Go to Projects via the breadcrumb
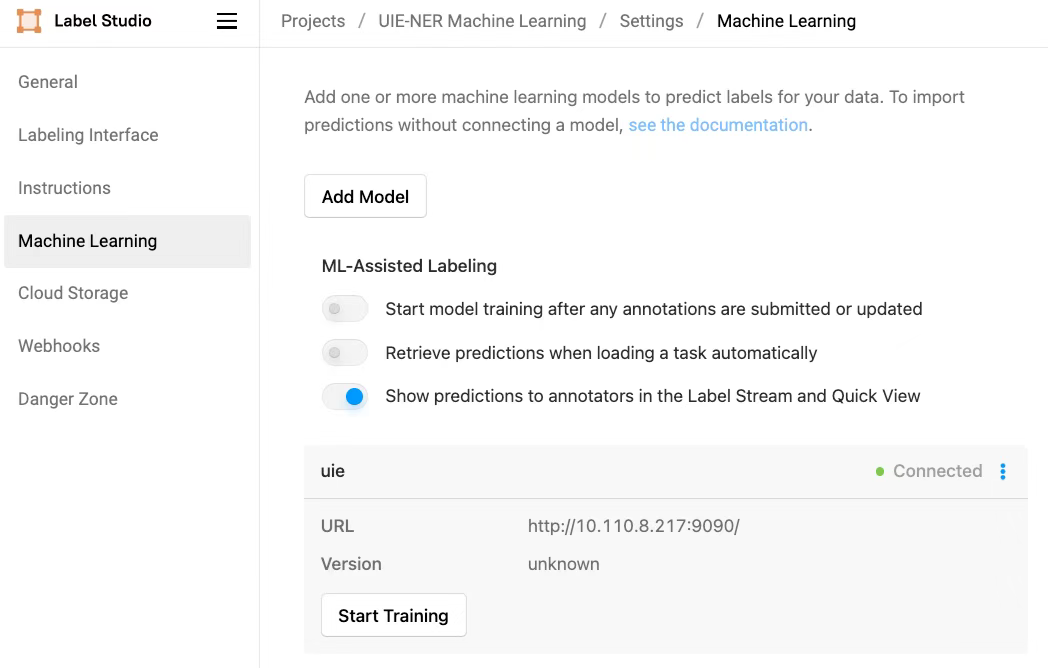 click(x=312, y=20)
